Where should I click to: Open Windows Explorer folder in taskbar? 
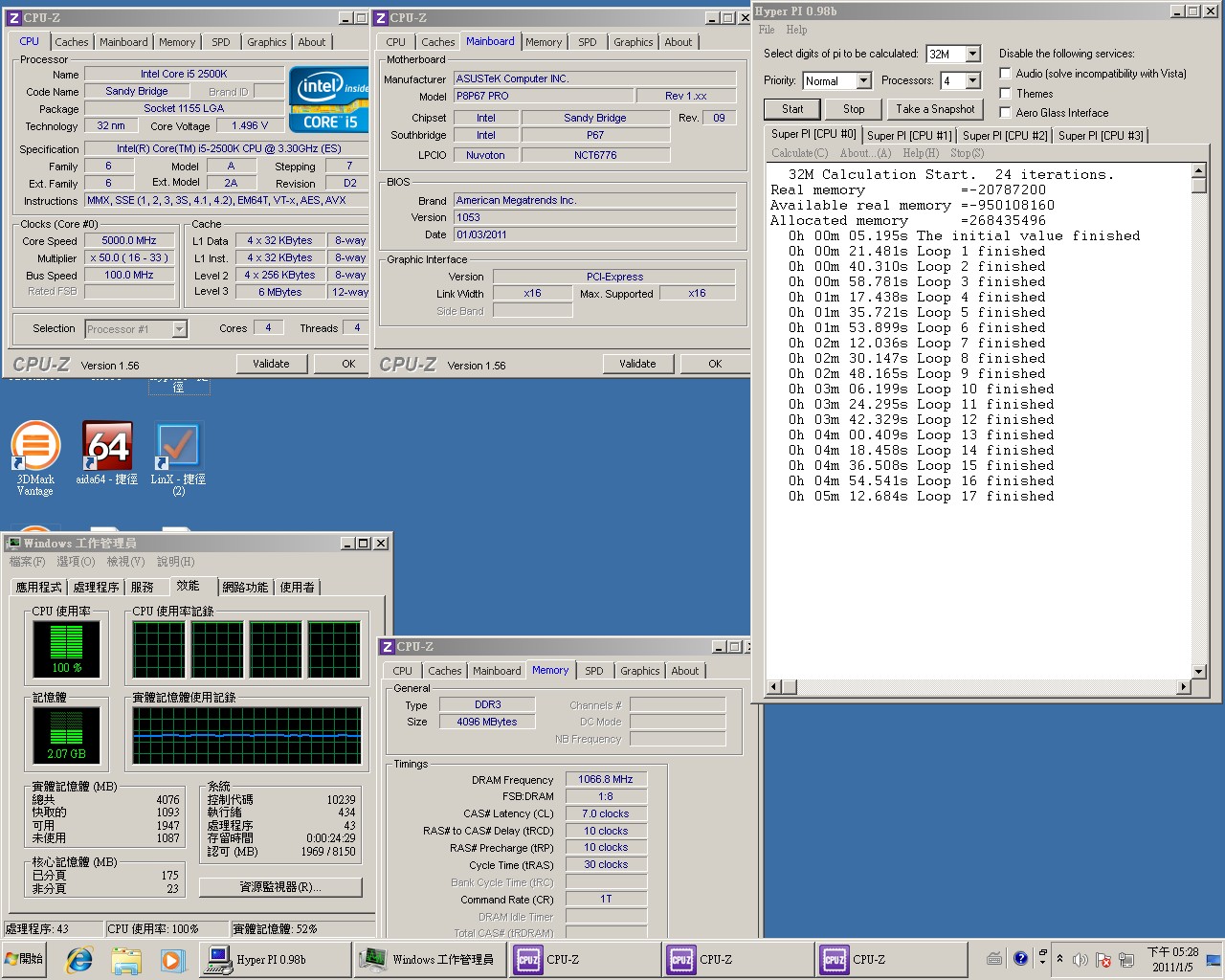point(125,959)
